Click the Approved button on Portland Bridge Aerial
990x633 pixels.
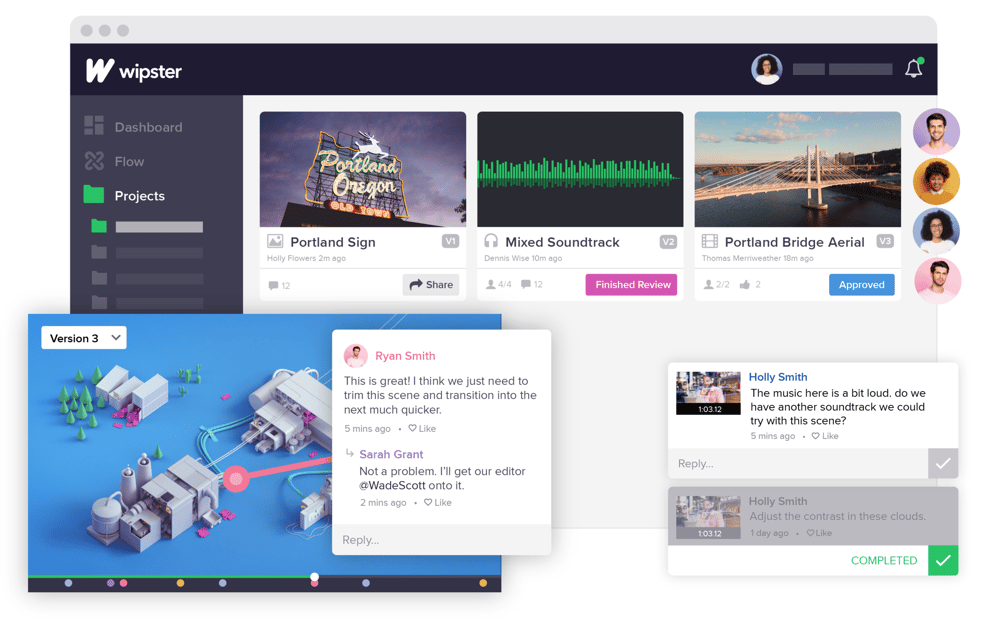(x=861, y=284)
